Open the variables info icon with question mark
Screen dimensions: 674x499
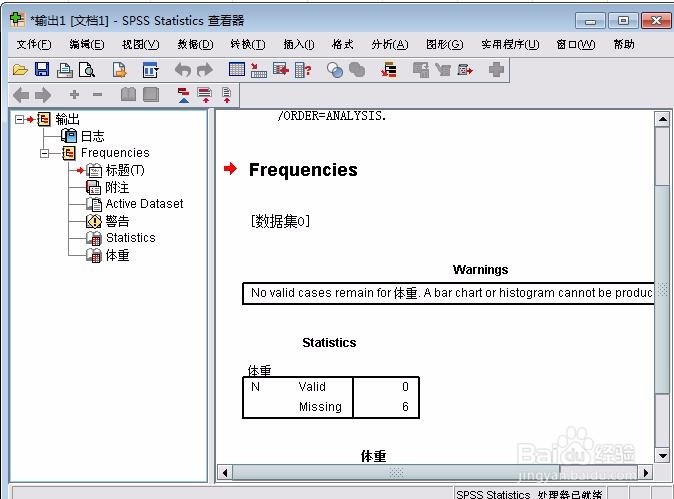[303, 70]
